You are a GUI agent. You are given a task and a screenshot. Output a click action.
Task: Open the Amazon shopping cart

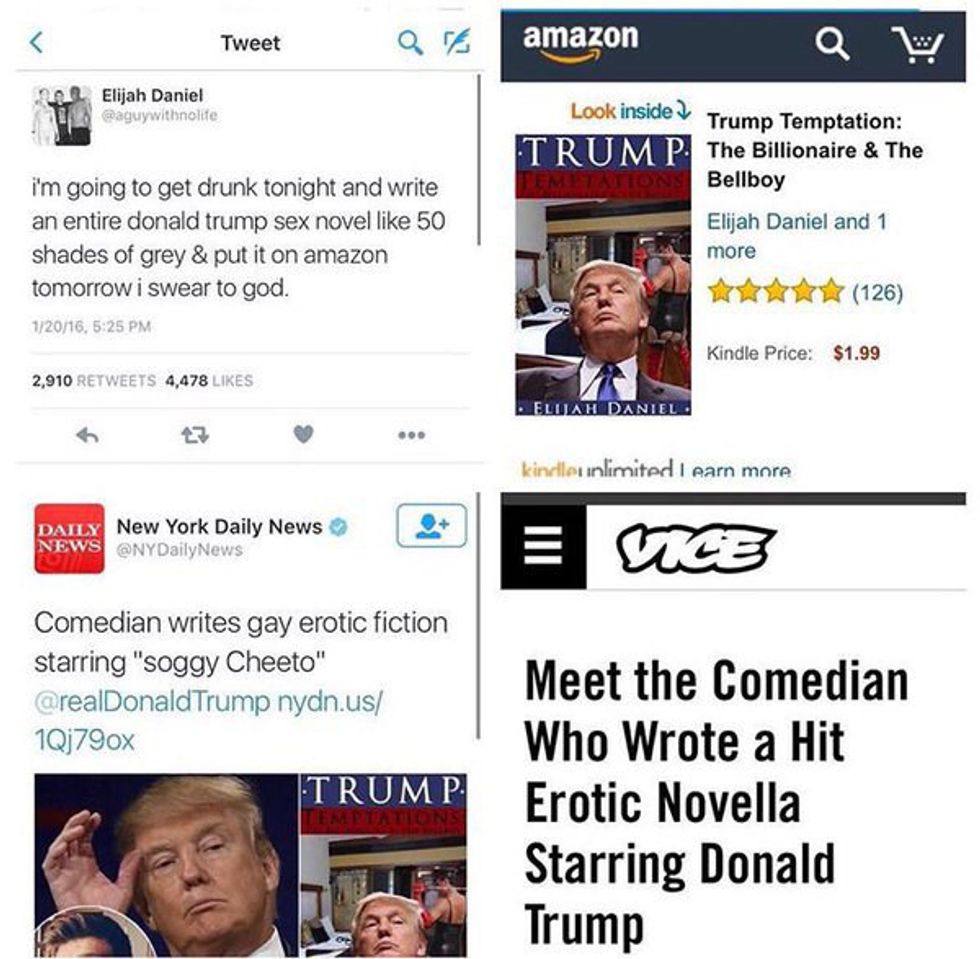918,44
